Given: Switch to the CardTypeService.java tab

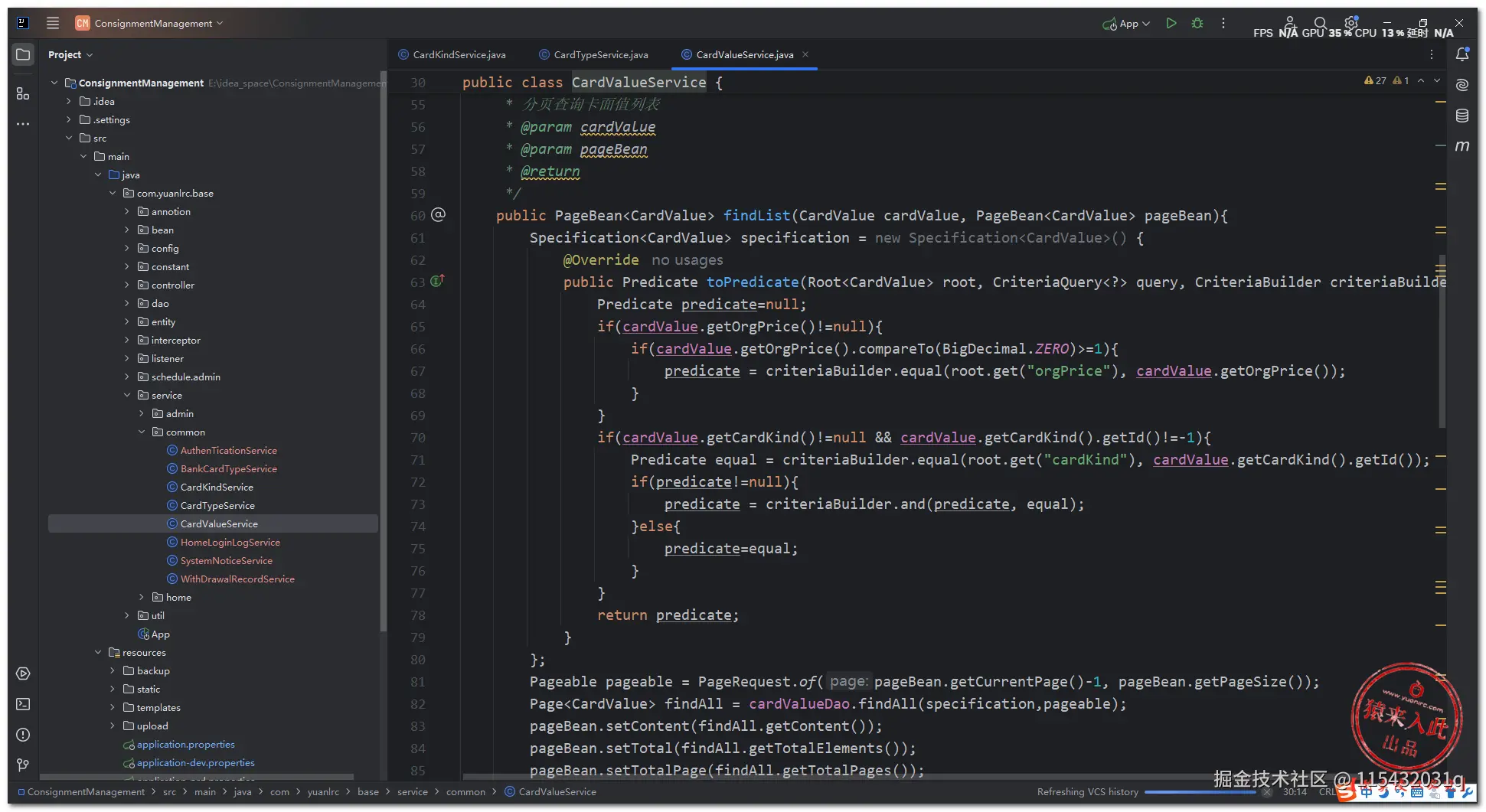Looking at the screenshot, I should [593, 54].
